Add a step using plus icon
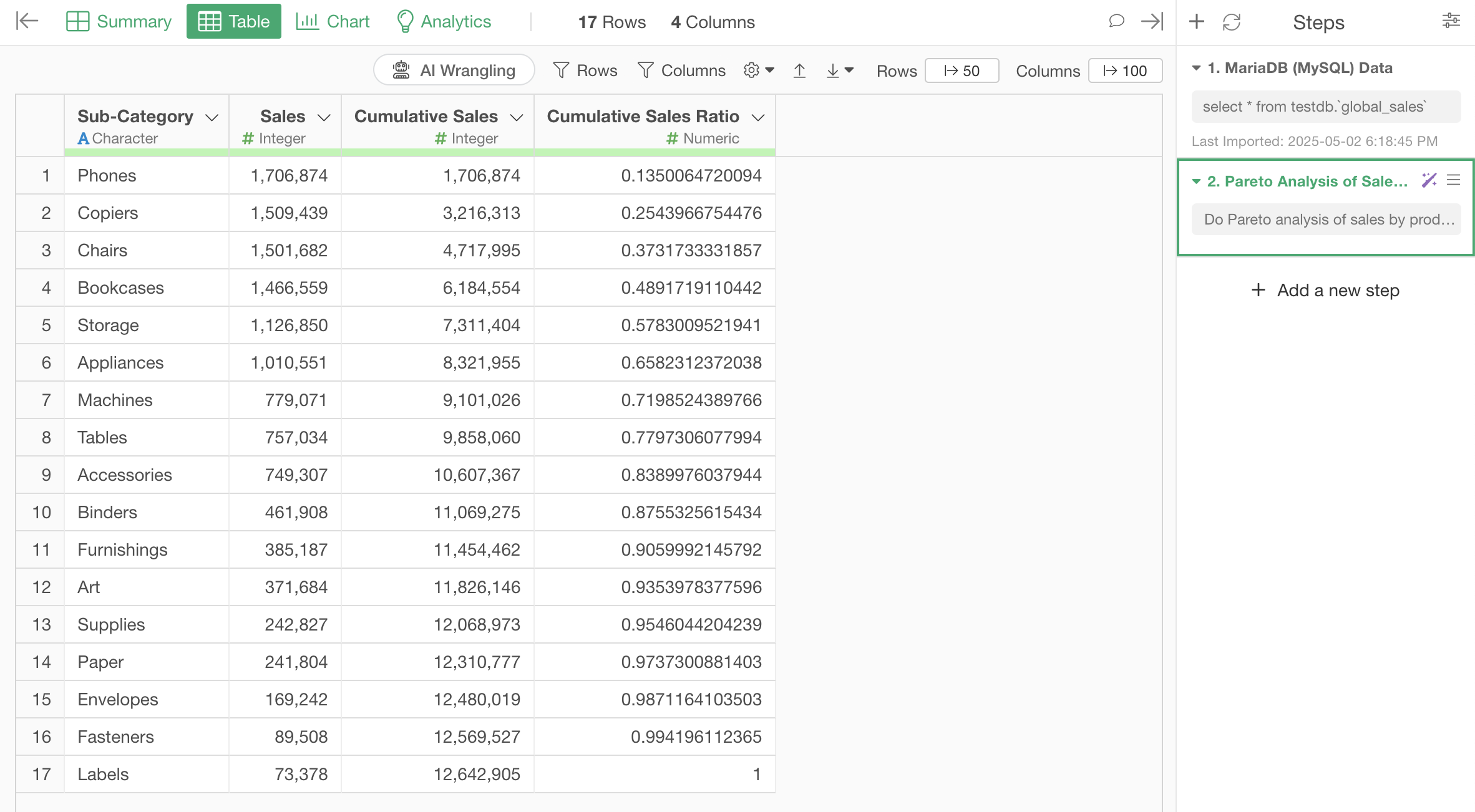 1196,22
